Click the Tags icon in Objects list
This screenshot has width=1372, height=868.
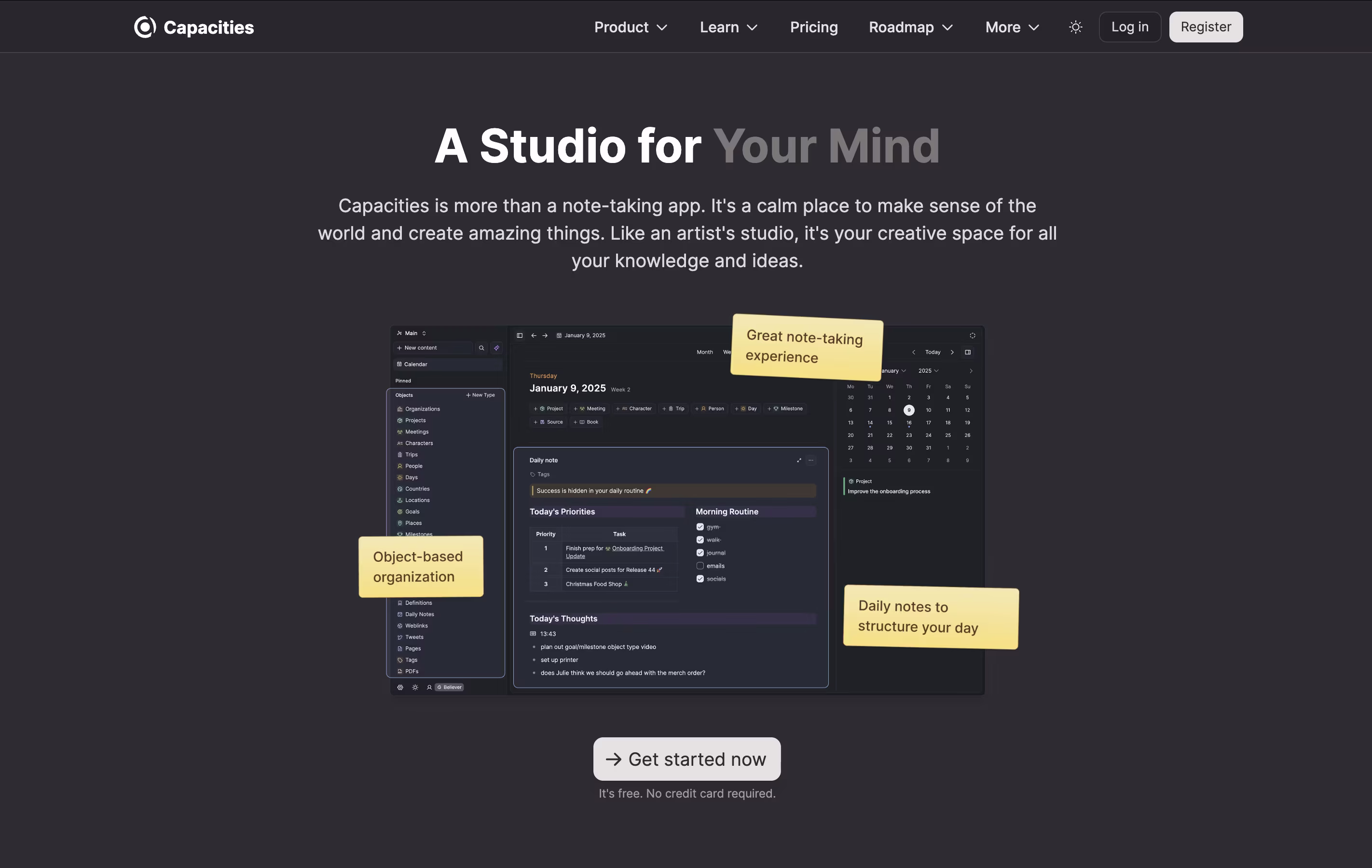pyautogui.click(x=400, y=660)
